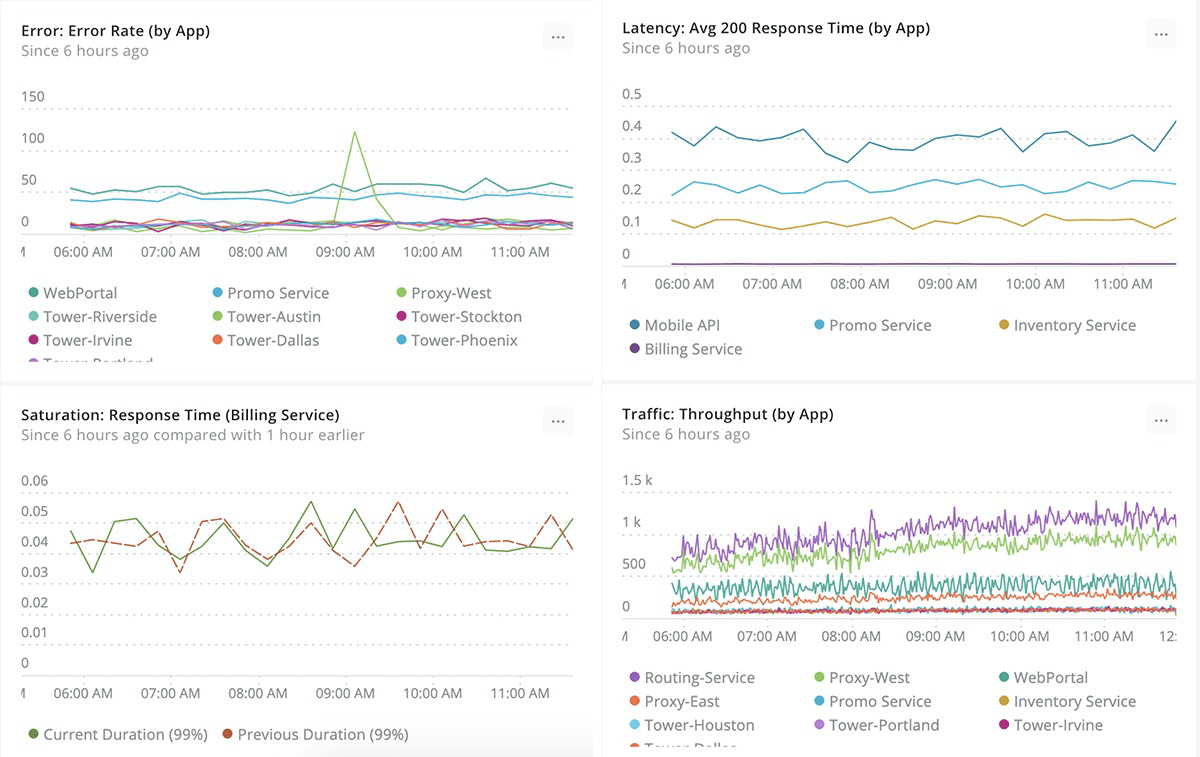Click the 06:00 AM label on Latency chart
The height and width of the screenshot is (757, 1200).
pos(685,284)
